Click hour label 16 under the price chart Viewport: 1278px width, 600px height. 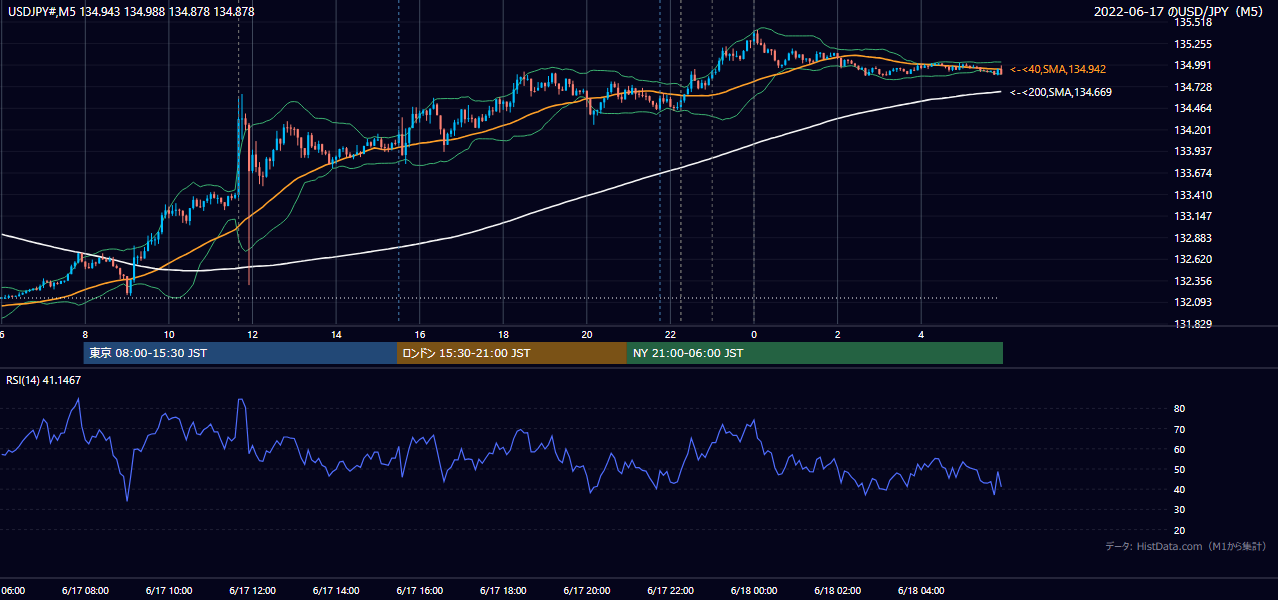pos(420,334)
